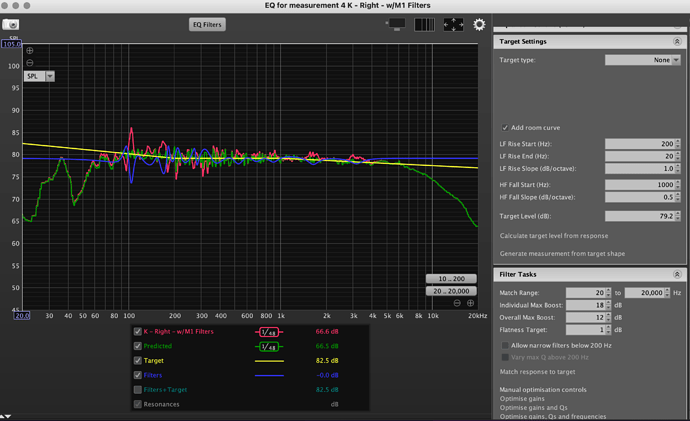Click the 105.0 top axis limit box

[11, 44]
